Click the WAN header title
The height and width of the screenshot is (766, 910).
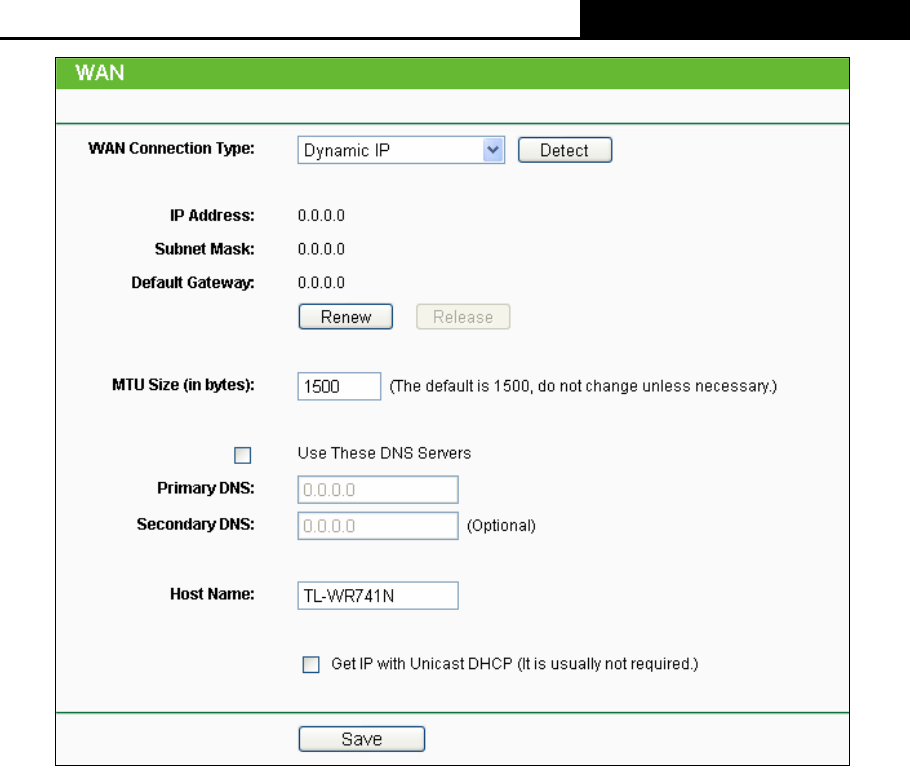100,73
